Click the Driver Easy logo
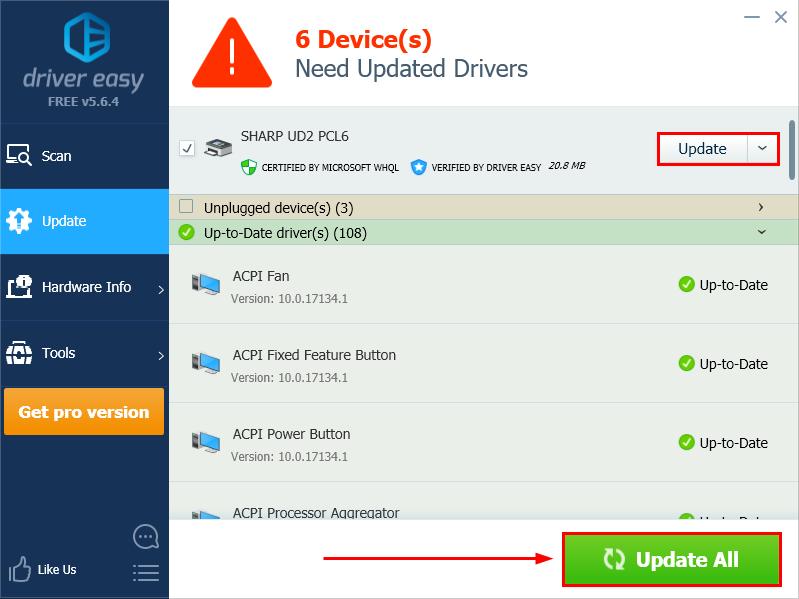The height and width of the screenshot is (599, 799). (x=84, y=40)
